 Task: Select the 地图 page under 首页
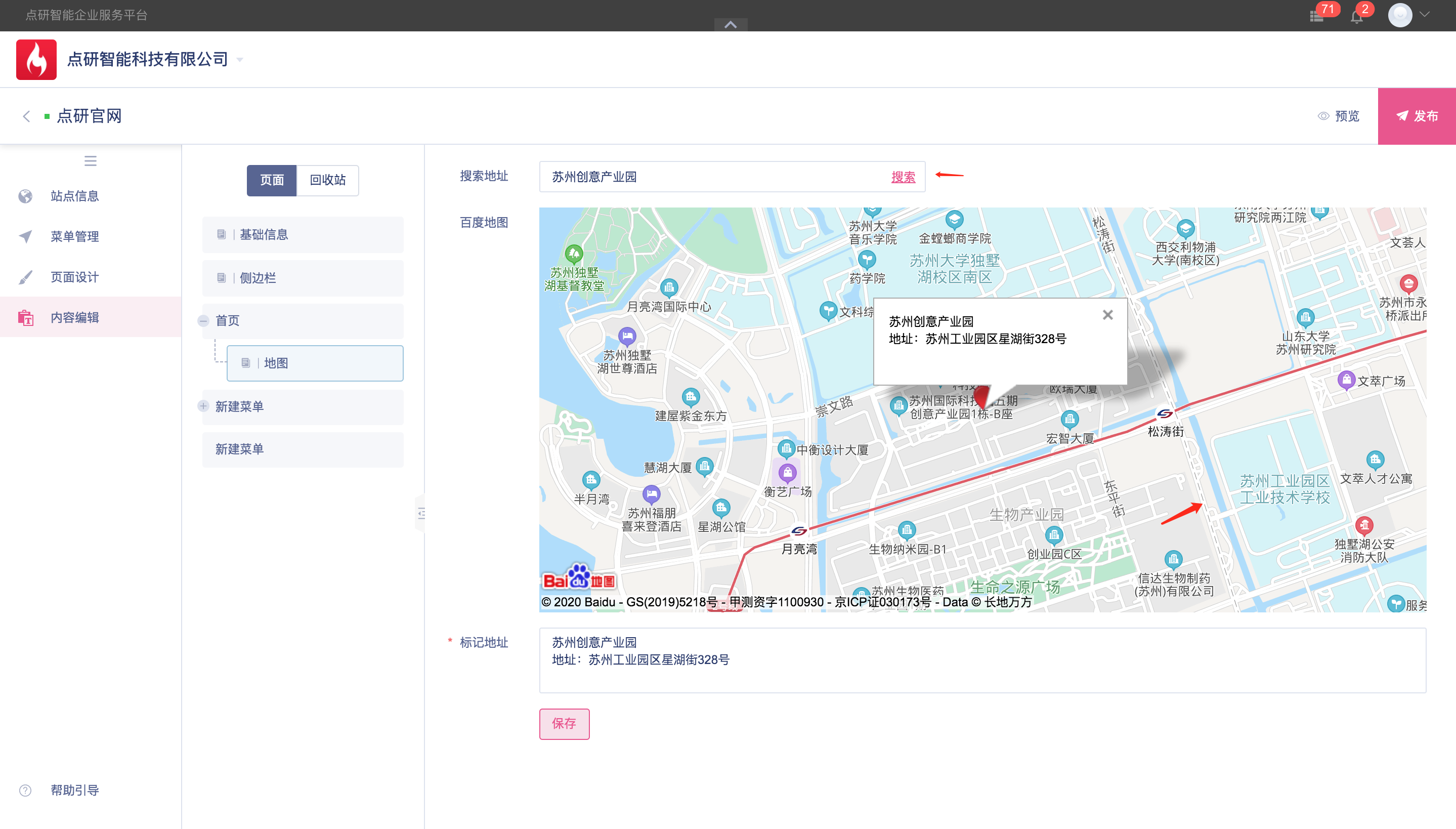click(x=315, y=363)
